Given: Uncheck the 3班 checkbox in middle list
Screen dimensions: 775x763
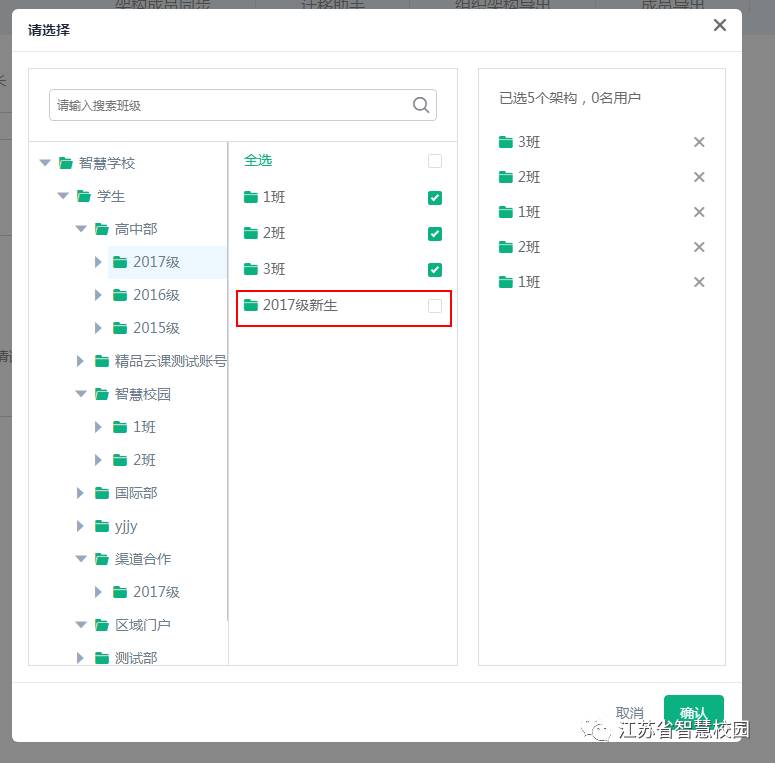Looking at the screenshot, I should point(435,270).
